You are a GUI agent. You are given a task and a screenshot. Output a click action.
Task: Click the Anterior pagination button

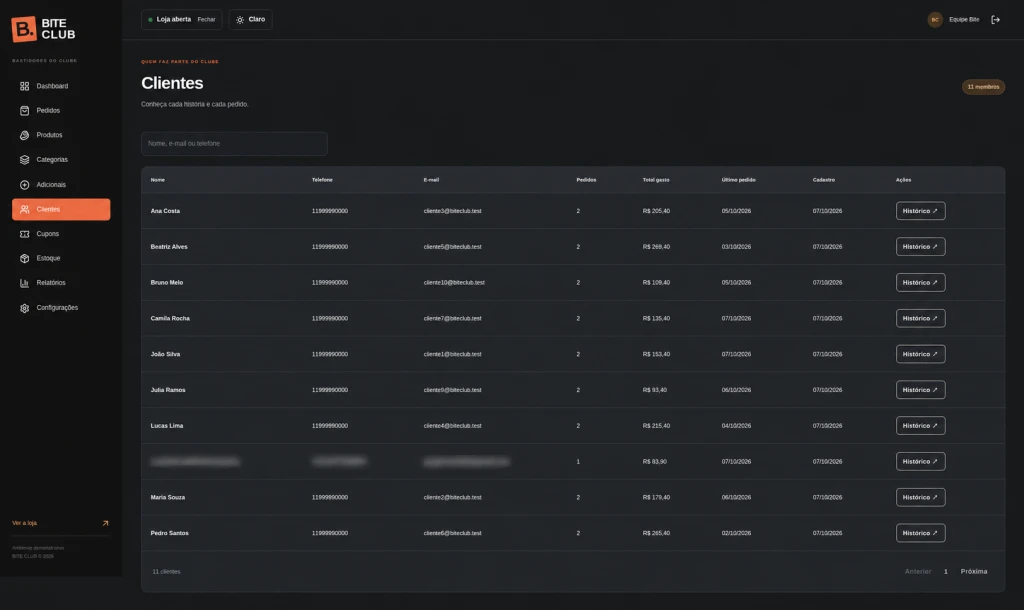[x=918, y=571]
